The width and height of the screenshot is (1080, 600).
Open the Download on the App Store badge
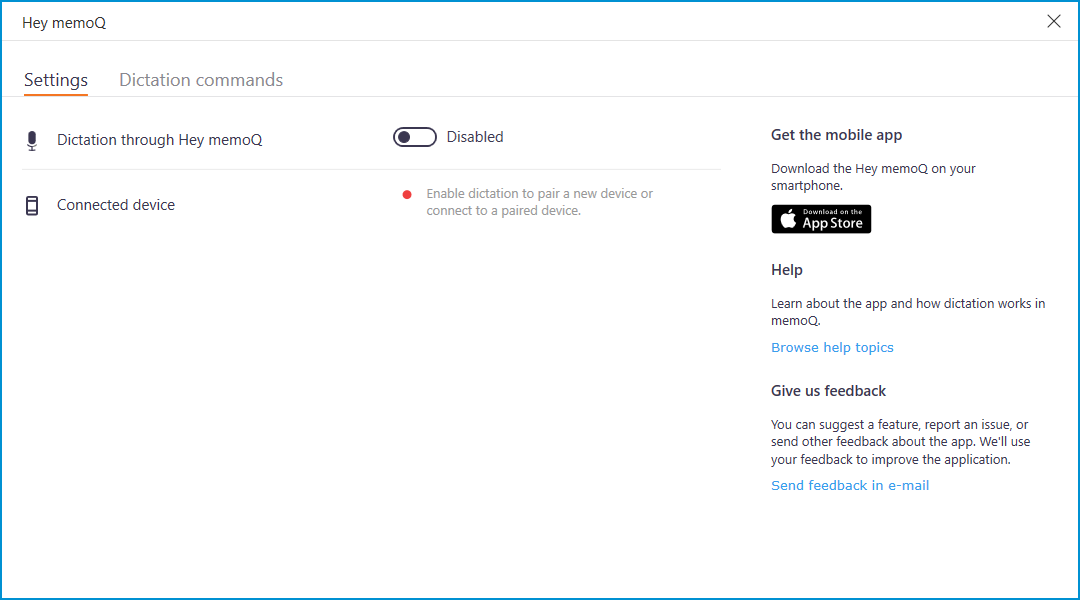[x=821, y=219]
